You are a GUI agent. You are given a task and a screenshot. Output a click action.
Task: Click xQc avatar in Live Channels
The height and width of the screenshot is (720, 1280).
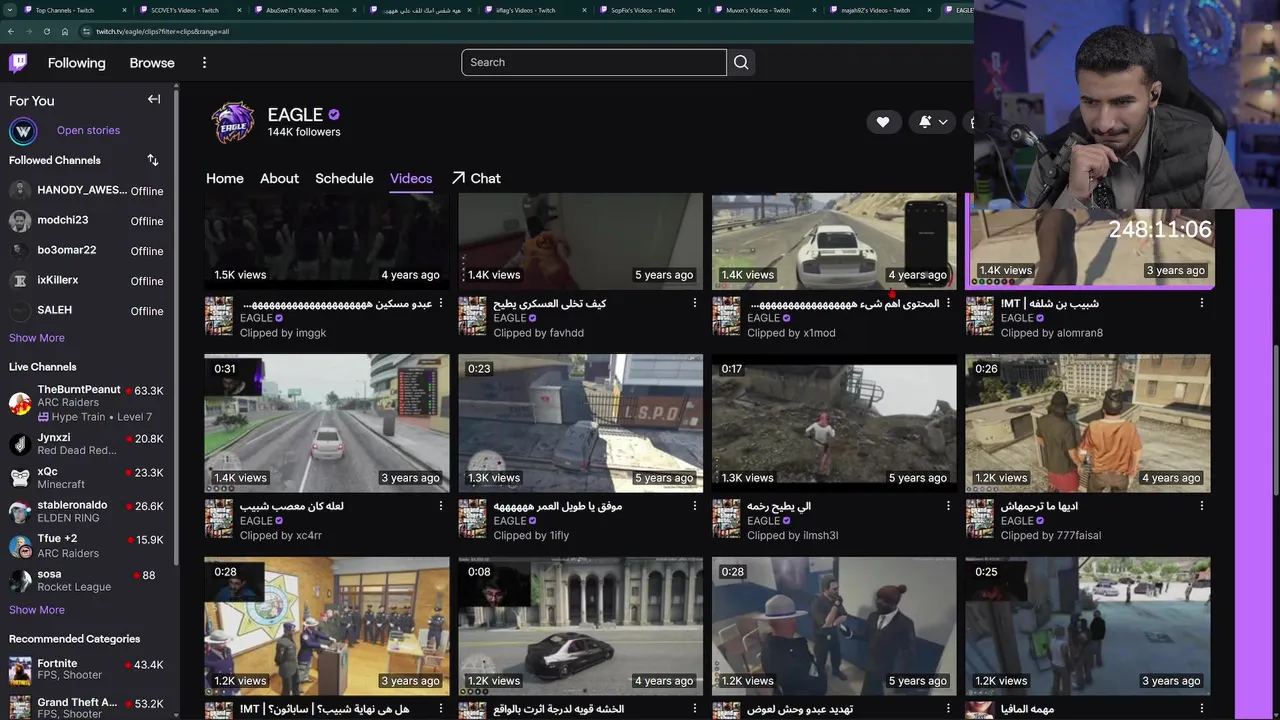coord(20,478)
